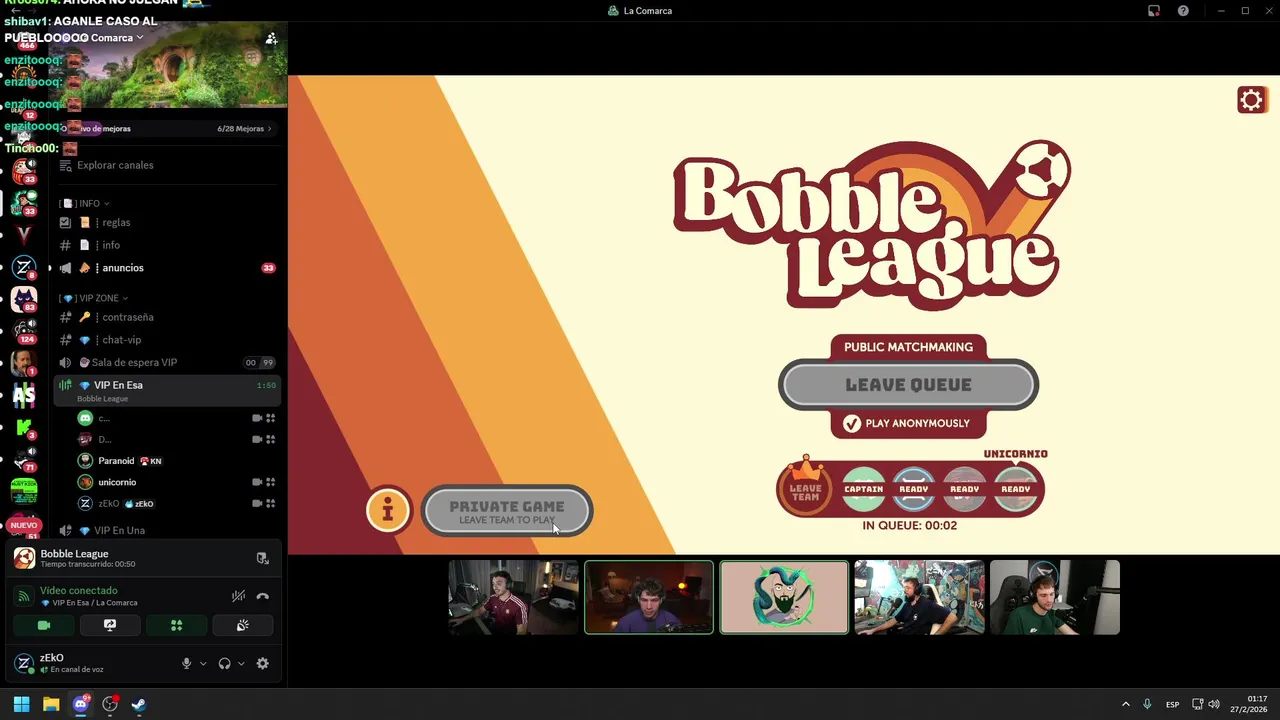
Task: Click the VIP En Una voice channel
Action: click(x=166, y=530)
